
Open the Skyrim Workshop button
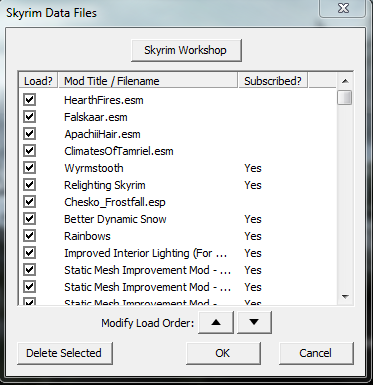point(186,50)
